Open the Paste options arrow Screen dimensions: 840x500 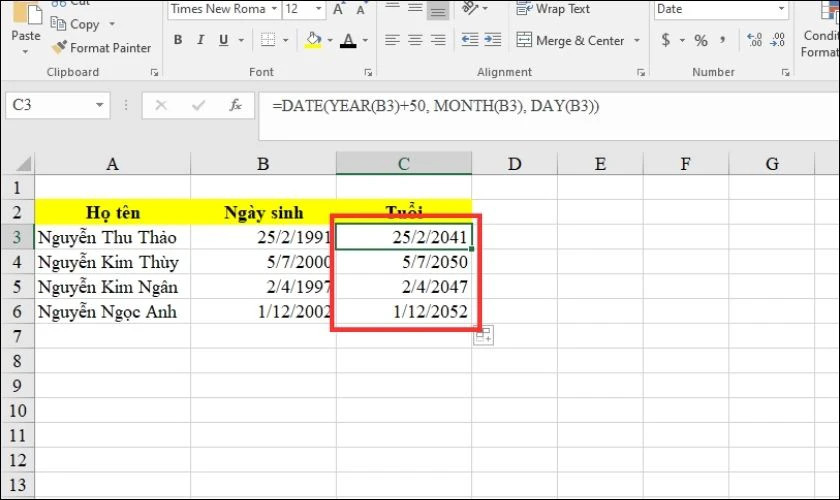click(x=25, y=53)
